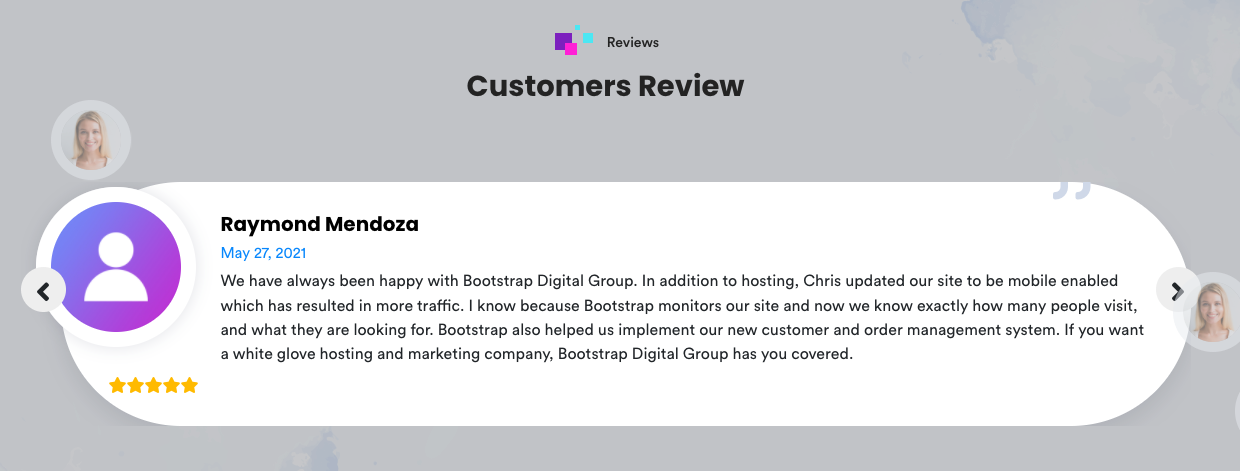Click the previous review arrow
This screenshot has width=1240, height=471.
tap(43, 291)
